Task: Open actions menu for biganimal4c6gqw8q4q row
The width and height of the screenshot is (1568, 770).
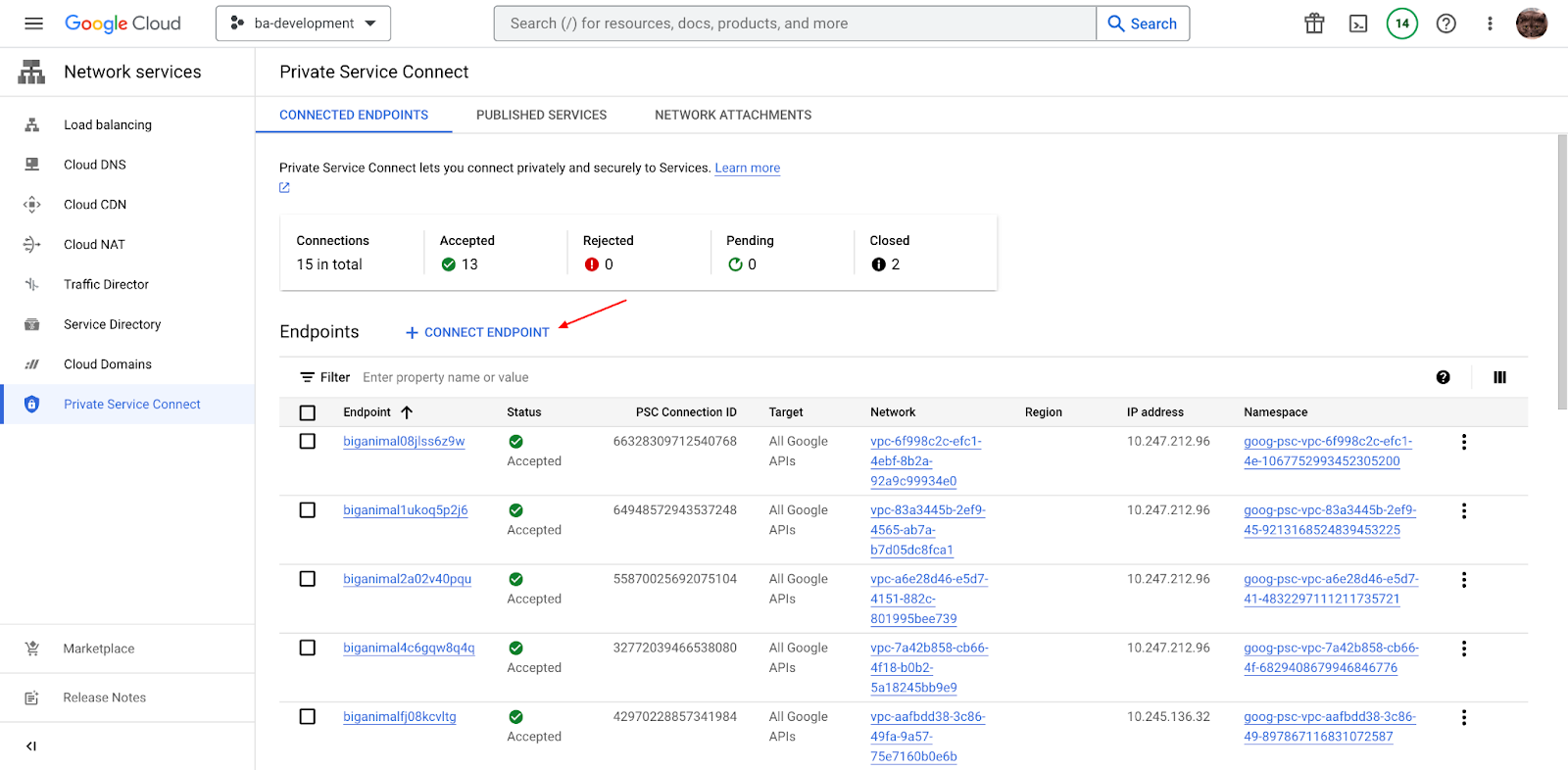Action: (1464, 649)
